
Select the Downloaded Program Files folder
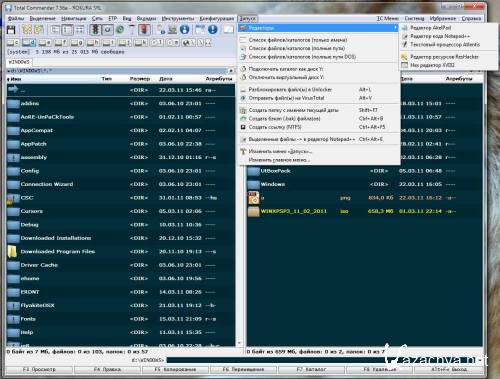point(121,252)
